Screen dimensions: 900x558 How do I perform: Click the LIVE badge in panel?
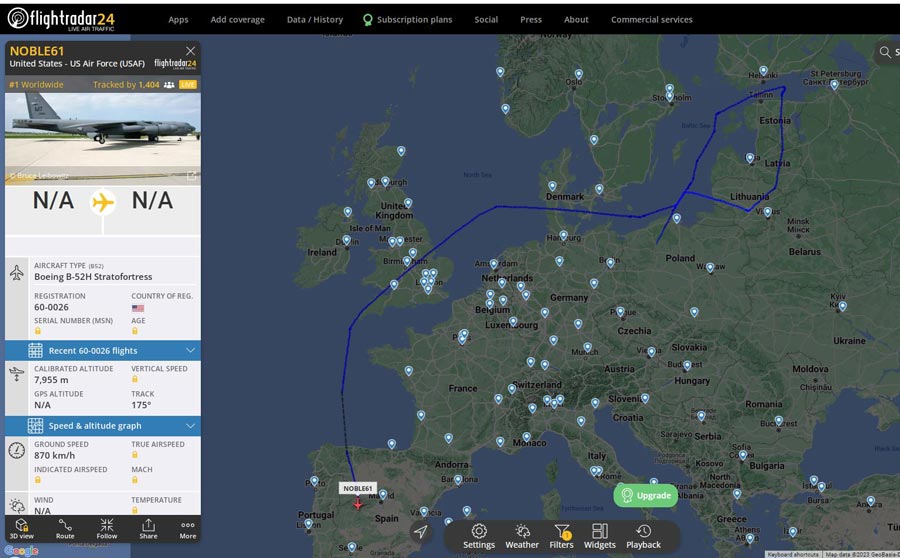[x=188, y=84]
